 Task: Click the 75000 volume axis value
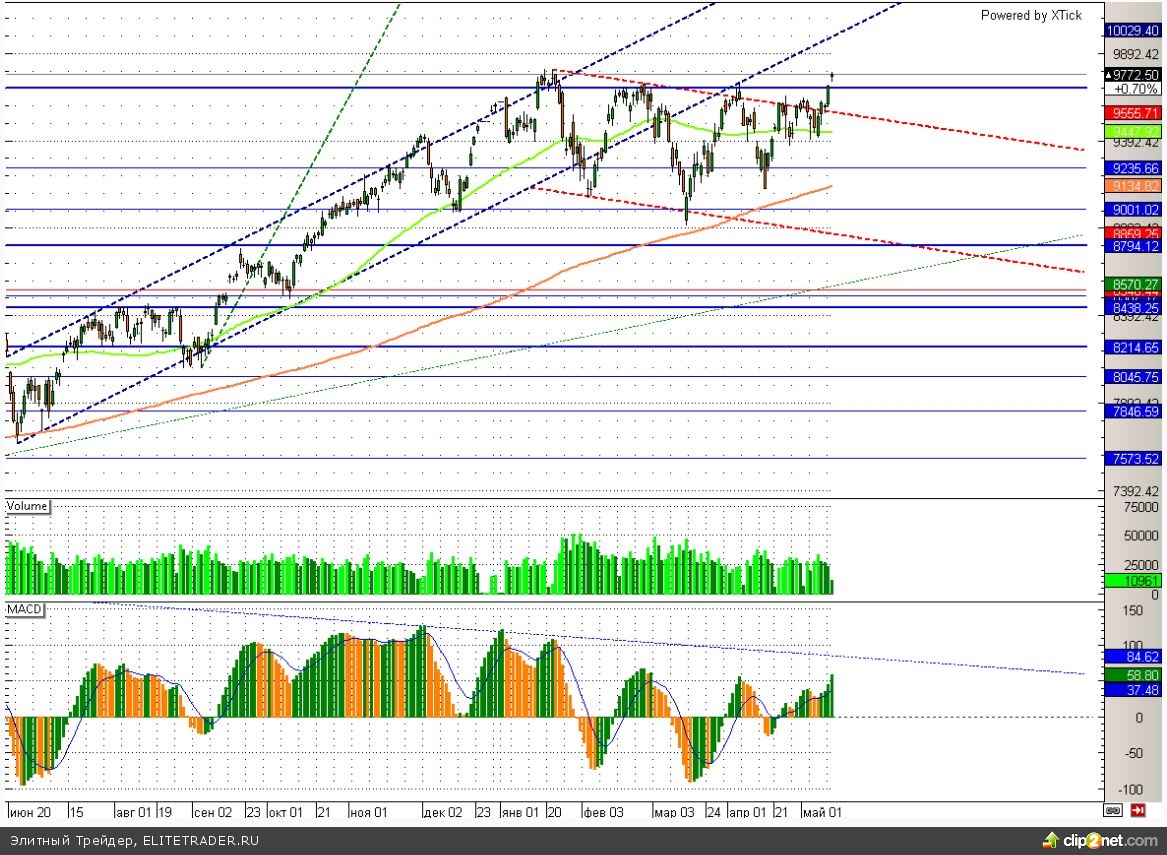click(1141, 507)
